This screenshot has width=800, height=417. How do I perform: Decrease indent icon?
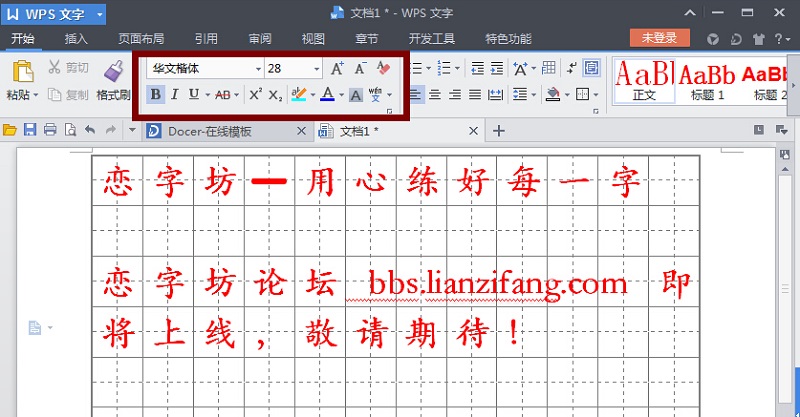[478, 68]
